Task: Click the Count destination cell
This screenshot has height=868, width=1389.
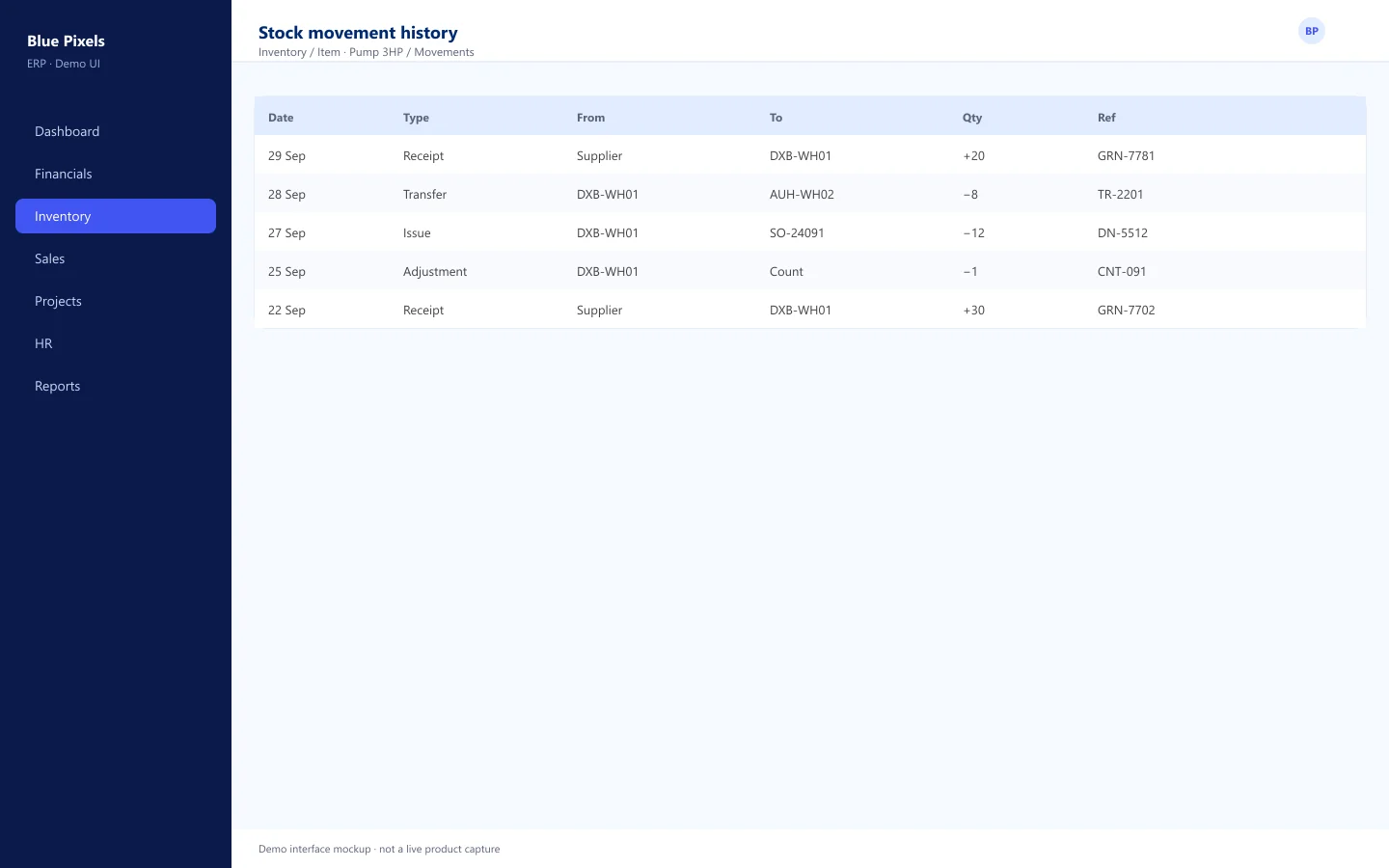Action: pyautogui.click(x=786, y=271)
